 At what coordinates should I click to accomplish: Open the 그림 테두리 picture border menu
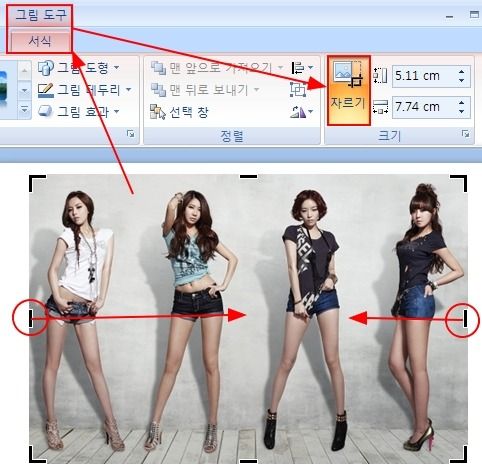pyautogui.click(x=84, y=89)
